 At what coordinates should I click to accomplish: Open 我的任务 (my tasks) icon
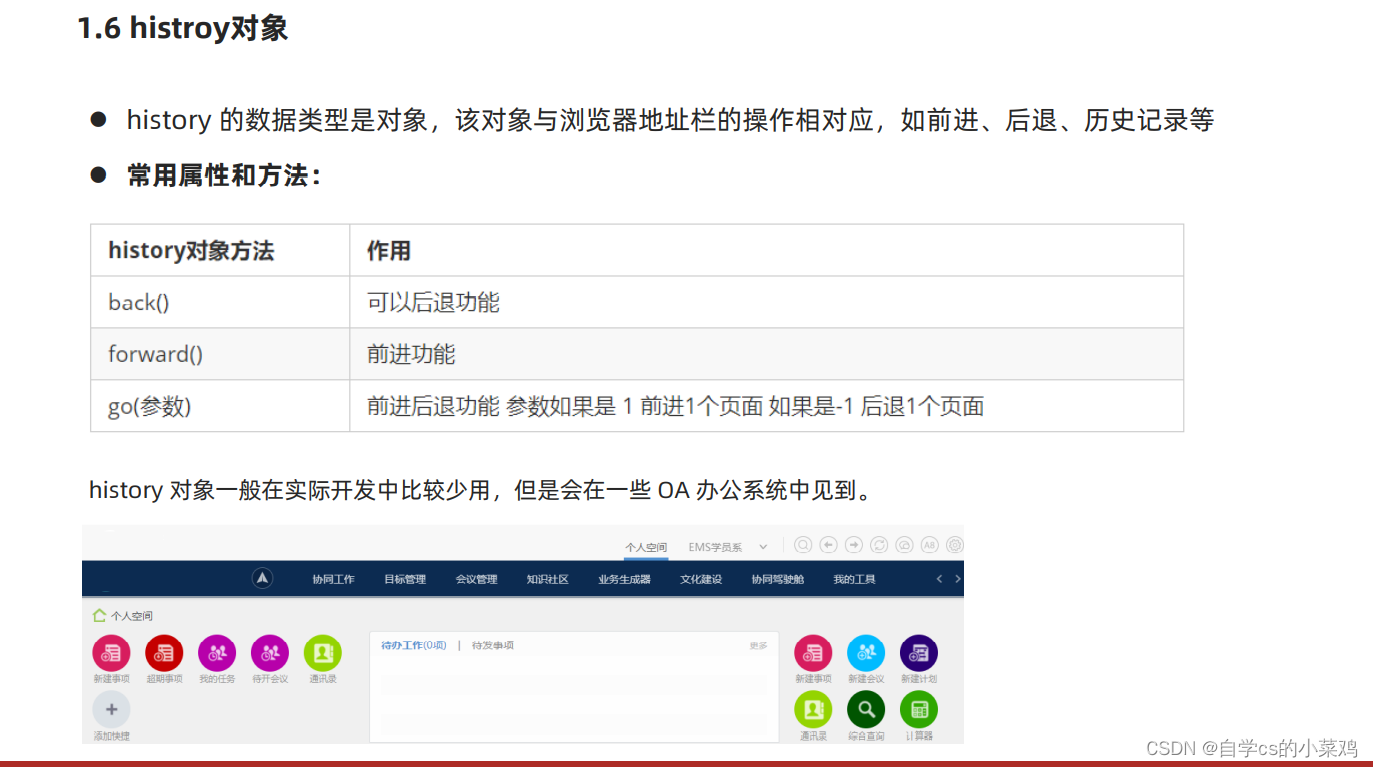coord(217,653)
